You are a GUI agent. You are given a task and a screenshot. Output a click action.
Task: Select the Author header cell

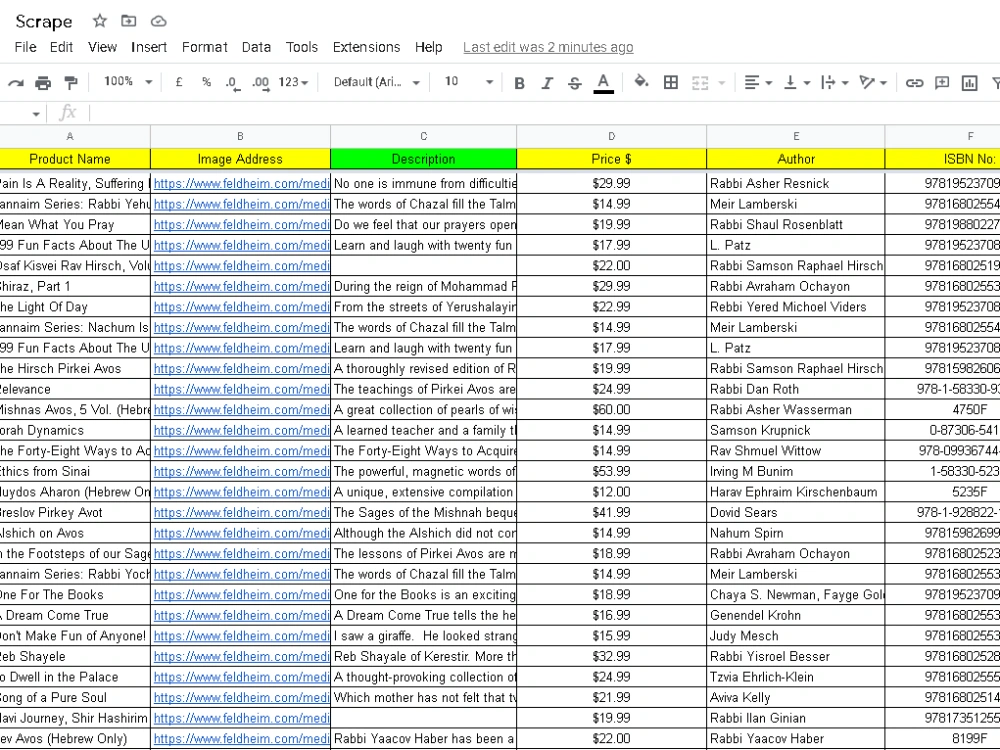[x=796, y=159]
